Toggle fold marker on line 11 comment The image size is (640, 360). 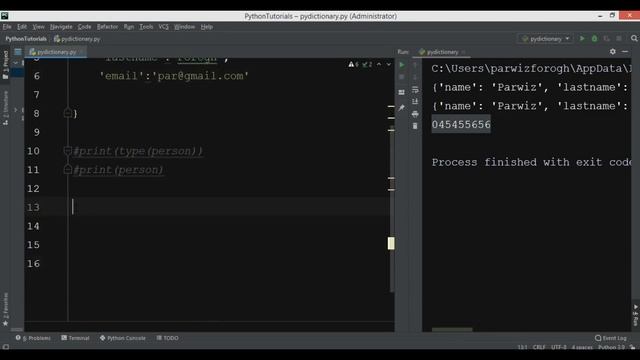click(68, 169)
